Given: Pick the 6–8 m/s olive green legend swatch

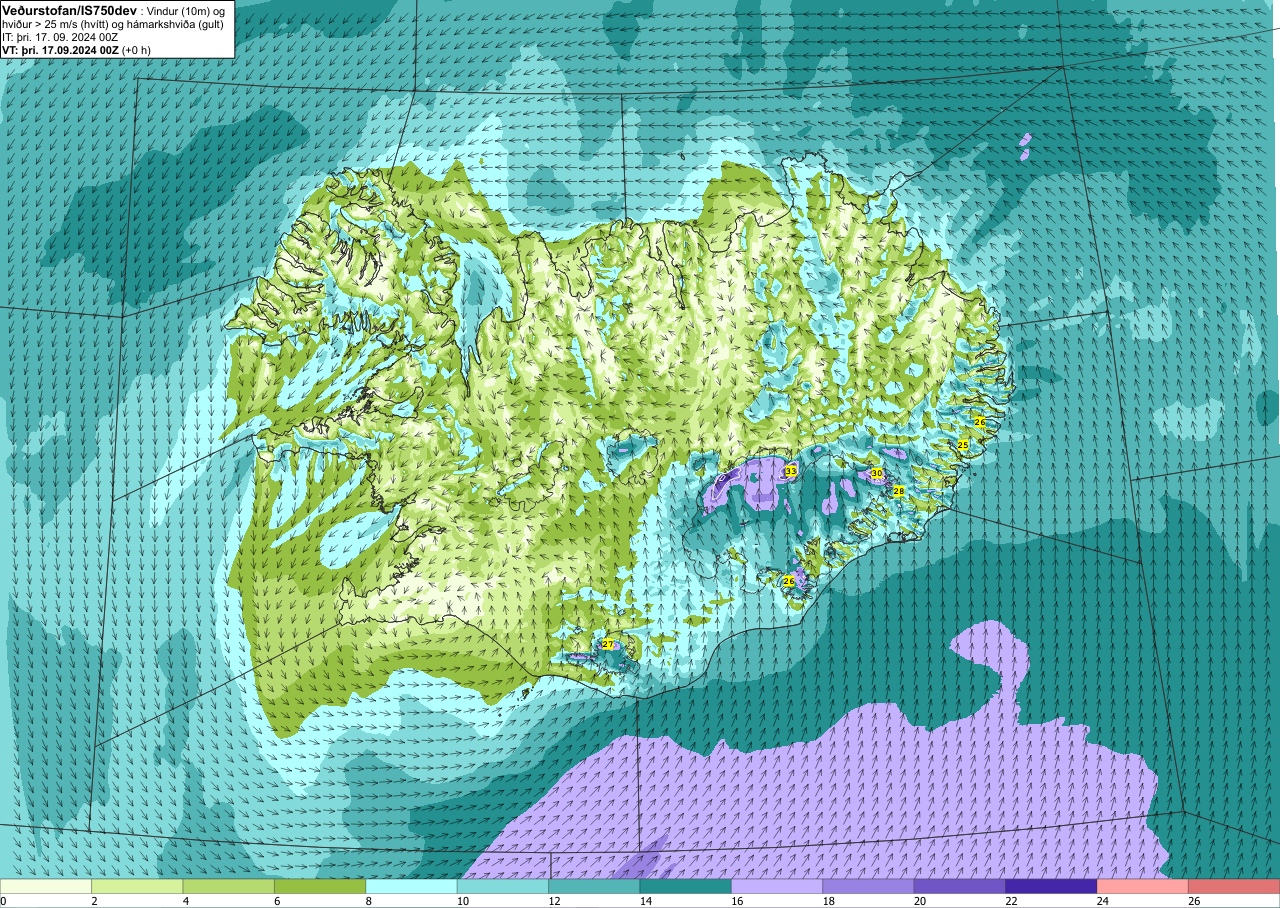Looking at the screenshot, I should pyautogui.click(x=320, y=886).
